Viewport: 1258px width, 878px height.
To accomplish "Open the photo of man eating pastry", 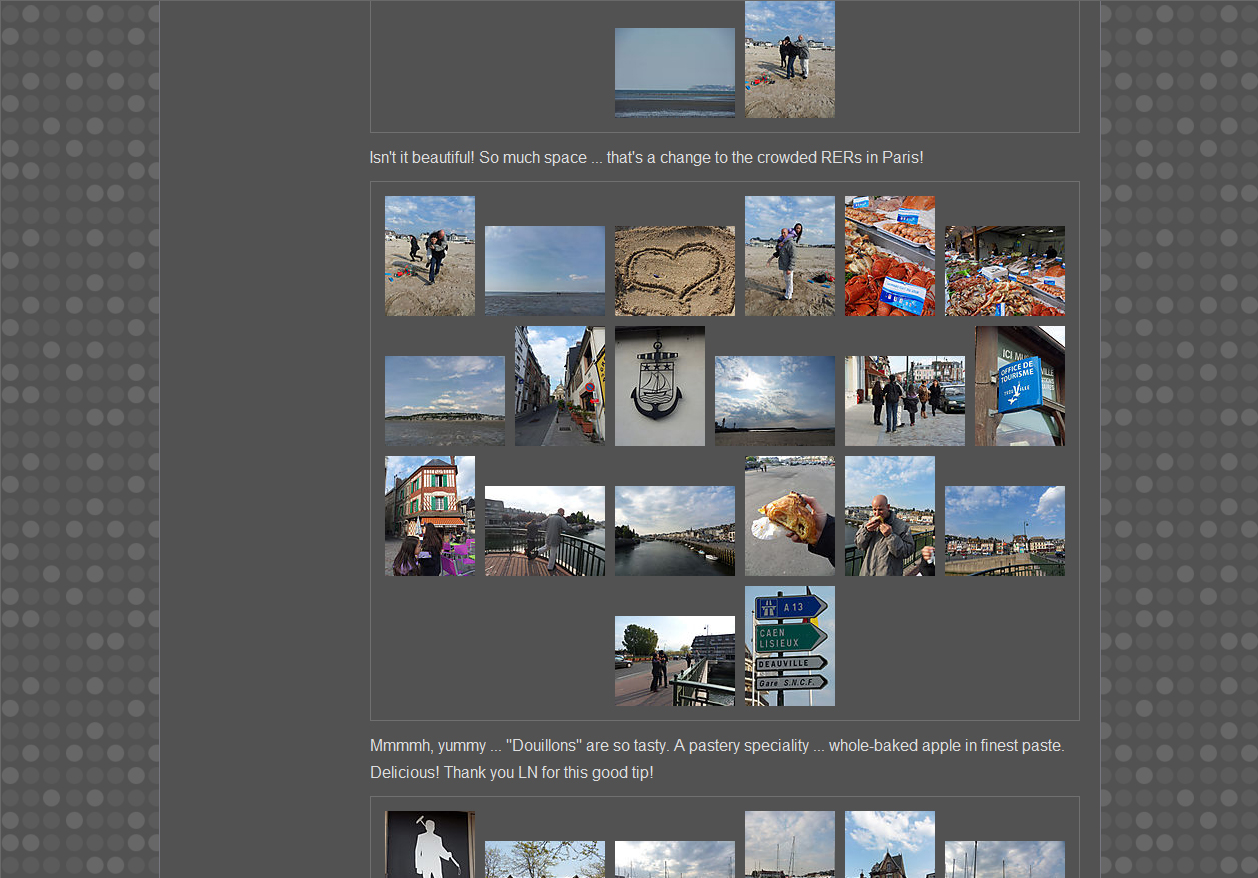I will coord(889,515).
